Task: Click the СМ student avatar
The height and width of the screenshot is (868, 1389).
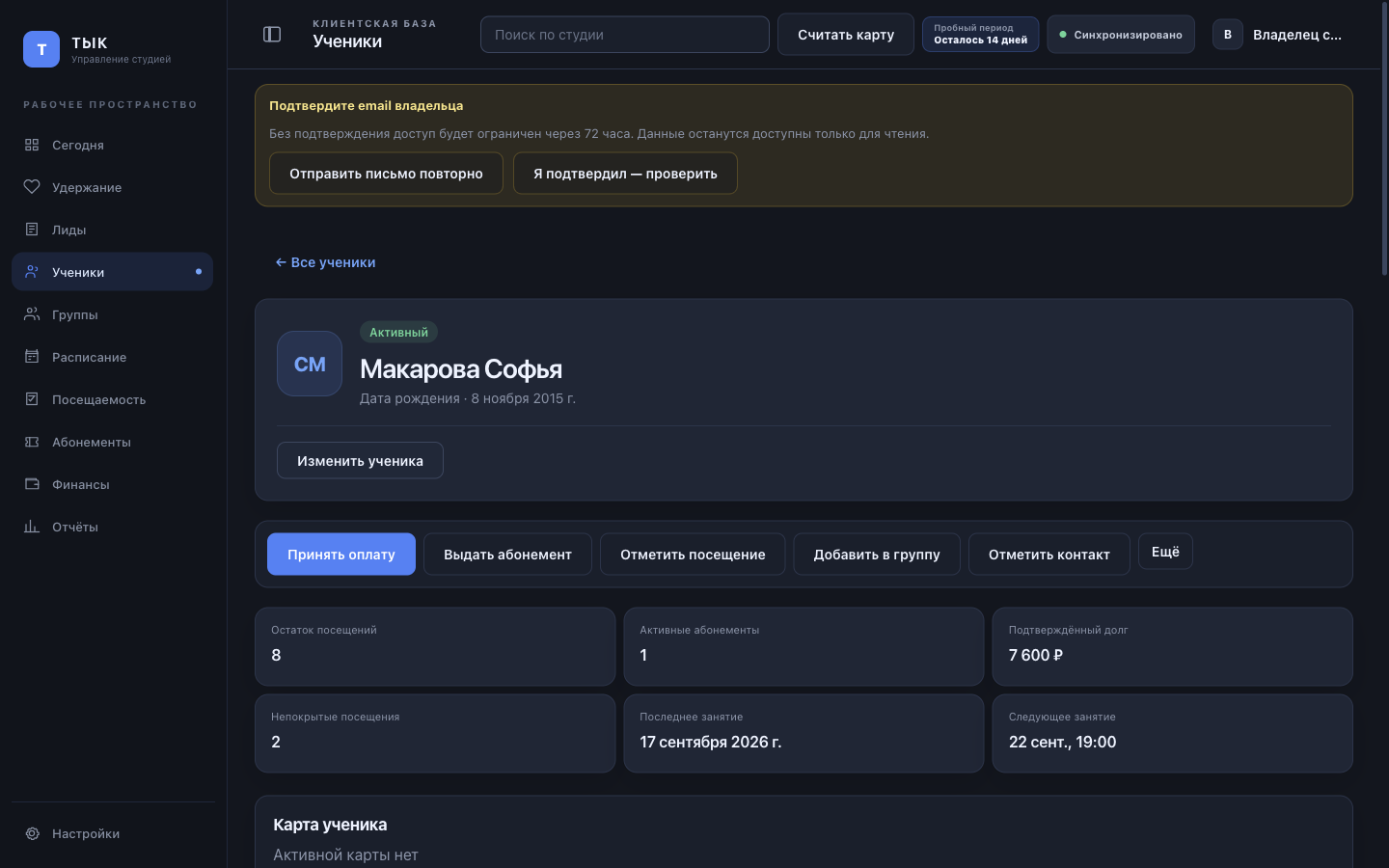Action: [x=310, y=364]
